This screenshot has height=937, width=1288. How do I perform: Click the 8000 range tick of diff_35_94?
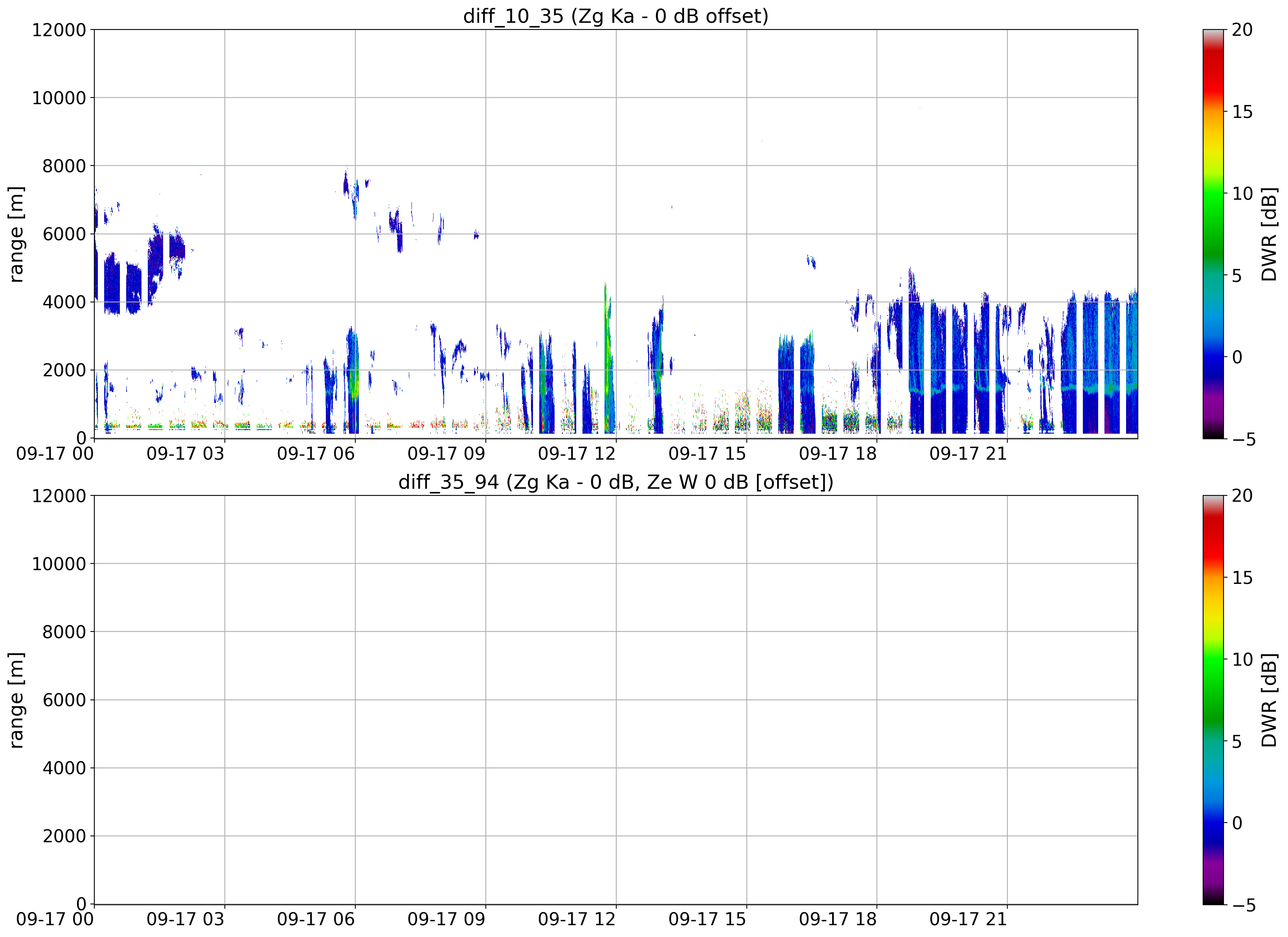point(64,632)
